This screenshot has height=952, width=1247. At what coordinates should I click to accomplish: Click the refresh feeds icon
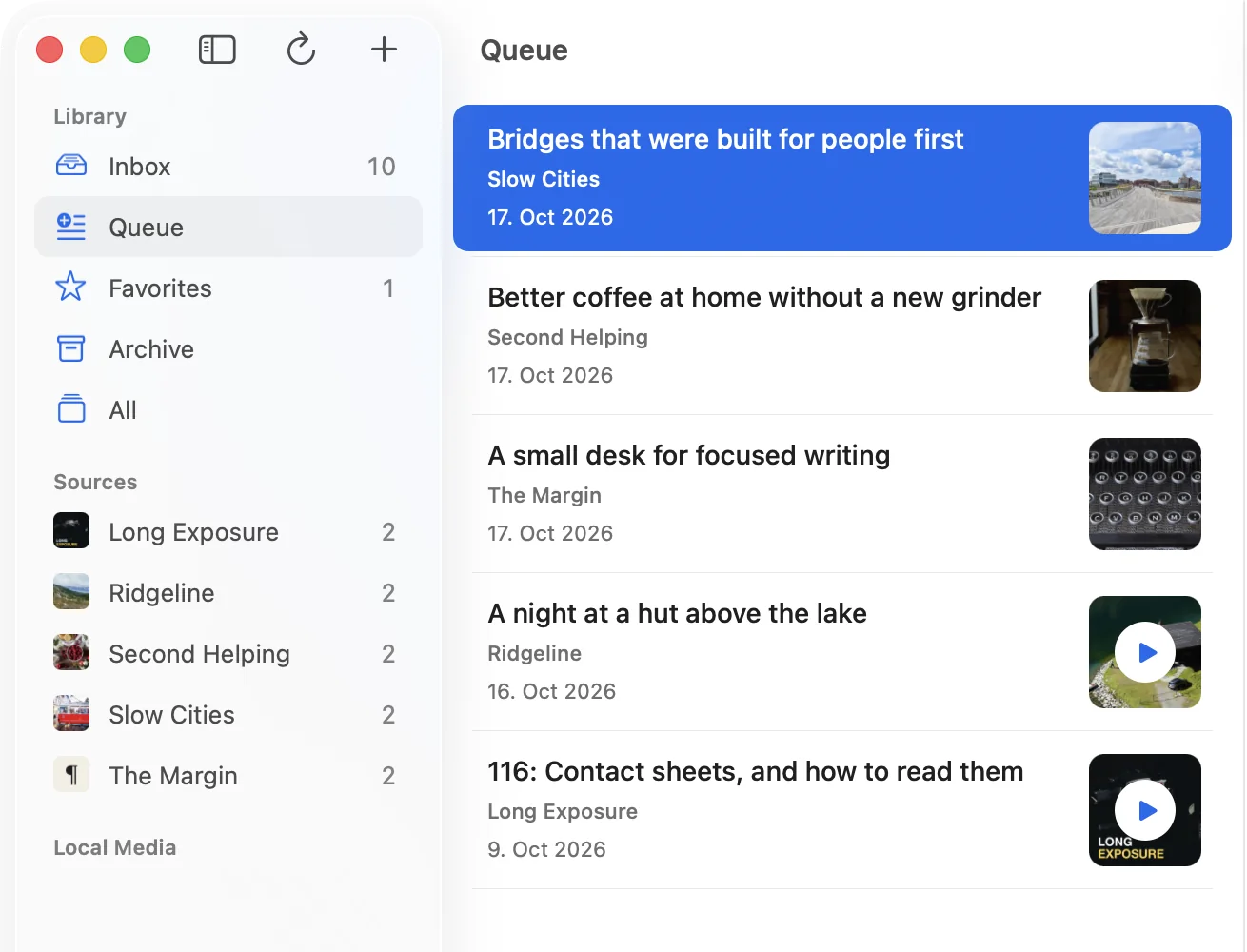(x=301, y=50)
